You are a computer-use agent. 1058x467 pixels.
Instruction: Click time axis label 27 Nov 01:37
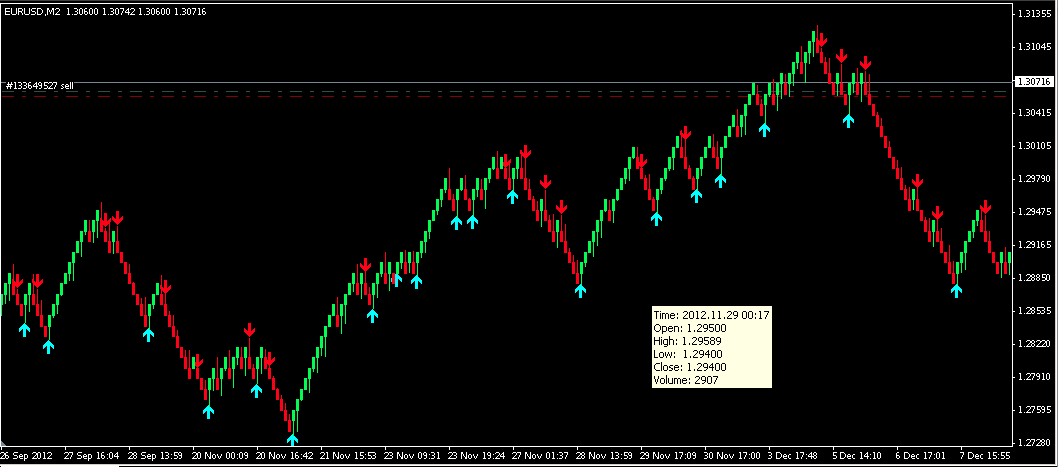[541, 455]
